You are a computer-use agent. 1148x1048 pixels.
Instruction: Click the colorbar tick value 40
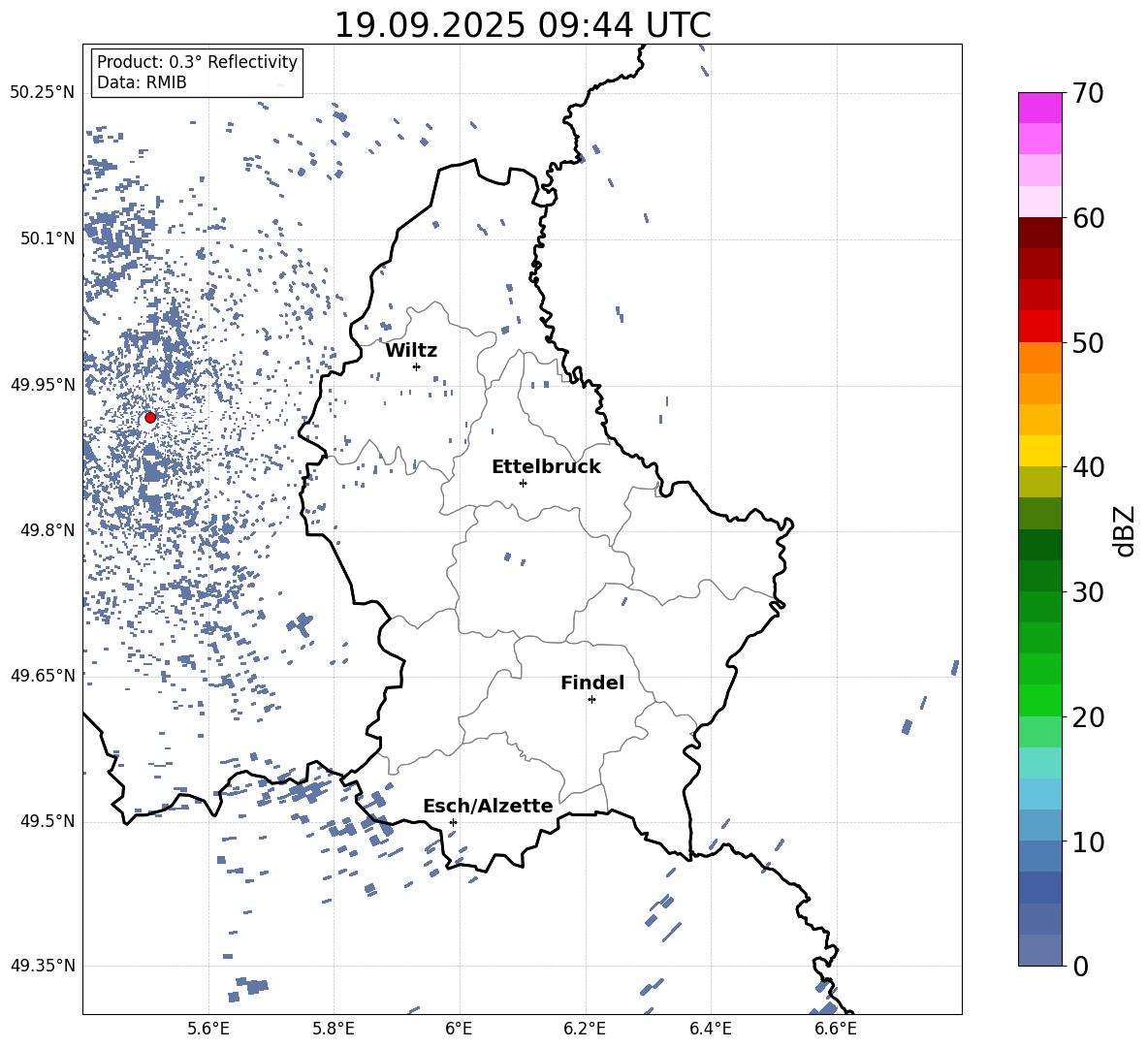[x=1088, y=467]
